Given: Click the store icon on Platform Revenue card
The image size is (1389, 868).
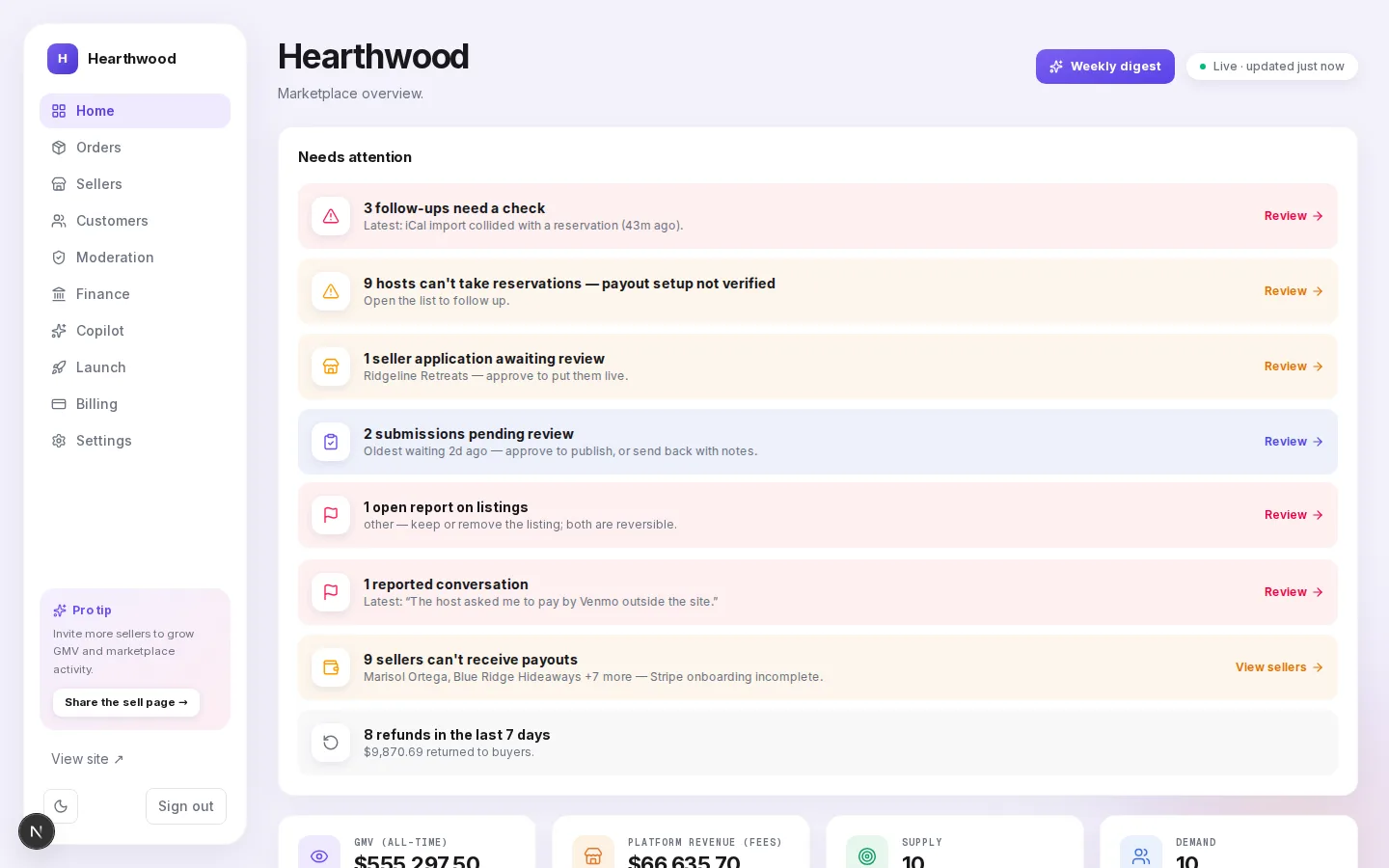Looking at the screenshot, I should (593, 855).
